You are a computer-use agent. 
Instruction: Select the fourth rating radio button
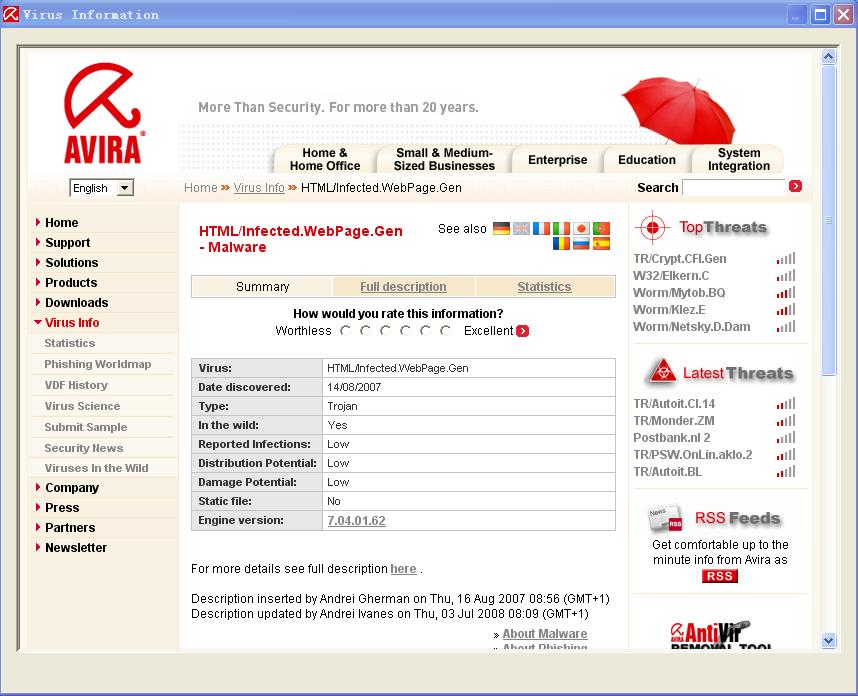pyautogui.click(x=405, y=330)
